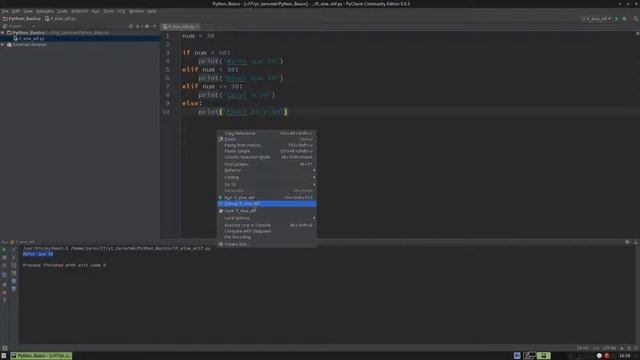Select Paste in the context menu
This screenshot has width=640, height=360.
(x=267, y=139)
